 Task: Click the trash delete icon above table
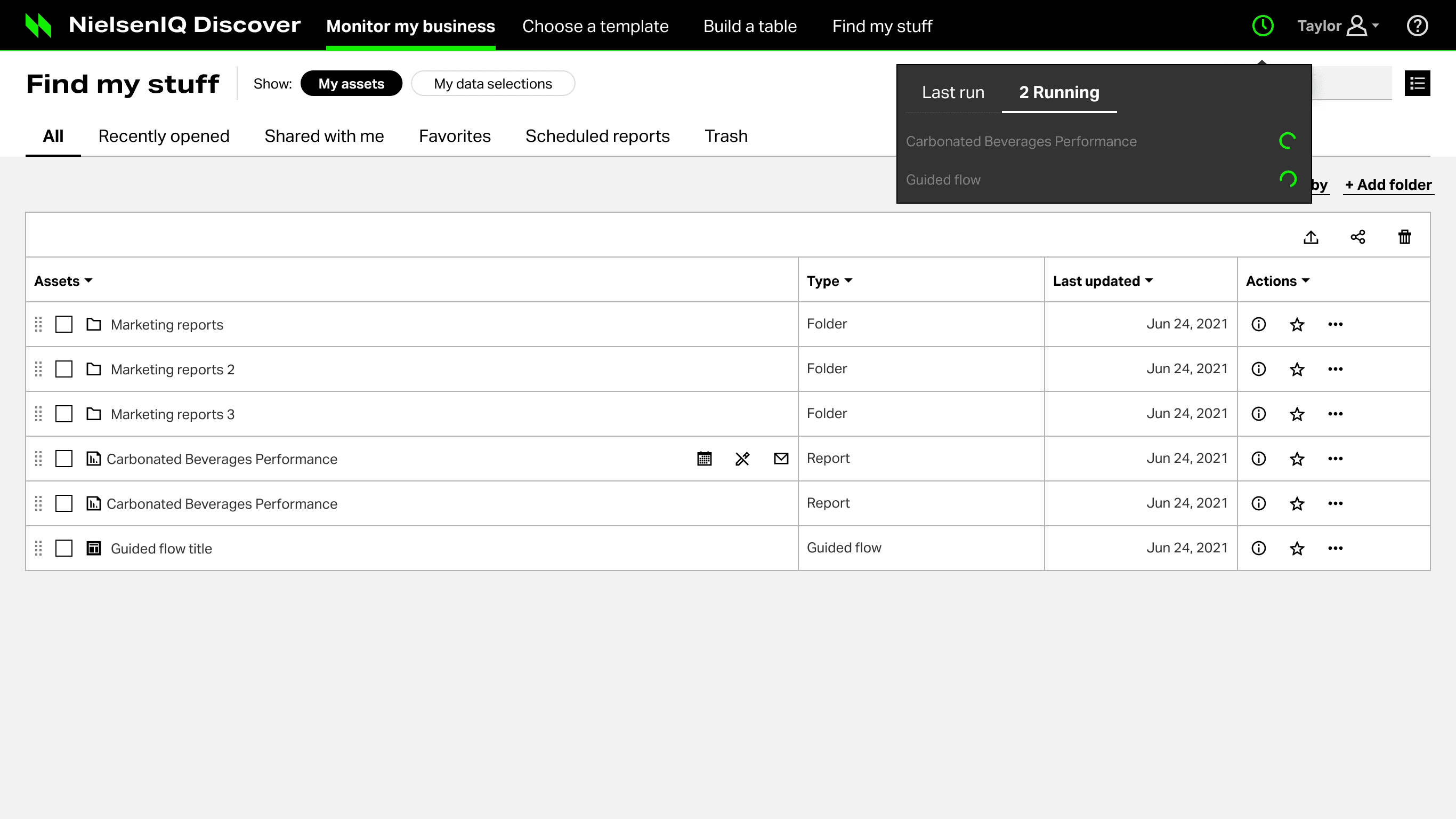(x=1404, y=237)
